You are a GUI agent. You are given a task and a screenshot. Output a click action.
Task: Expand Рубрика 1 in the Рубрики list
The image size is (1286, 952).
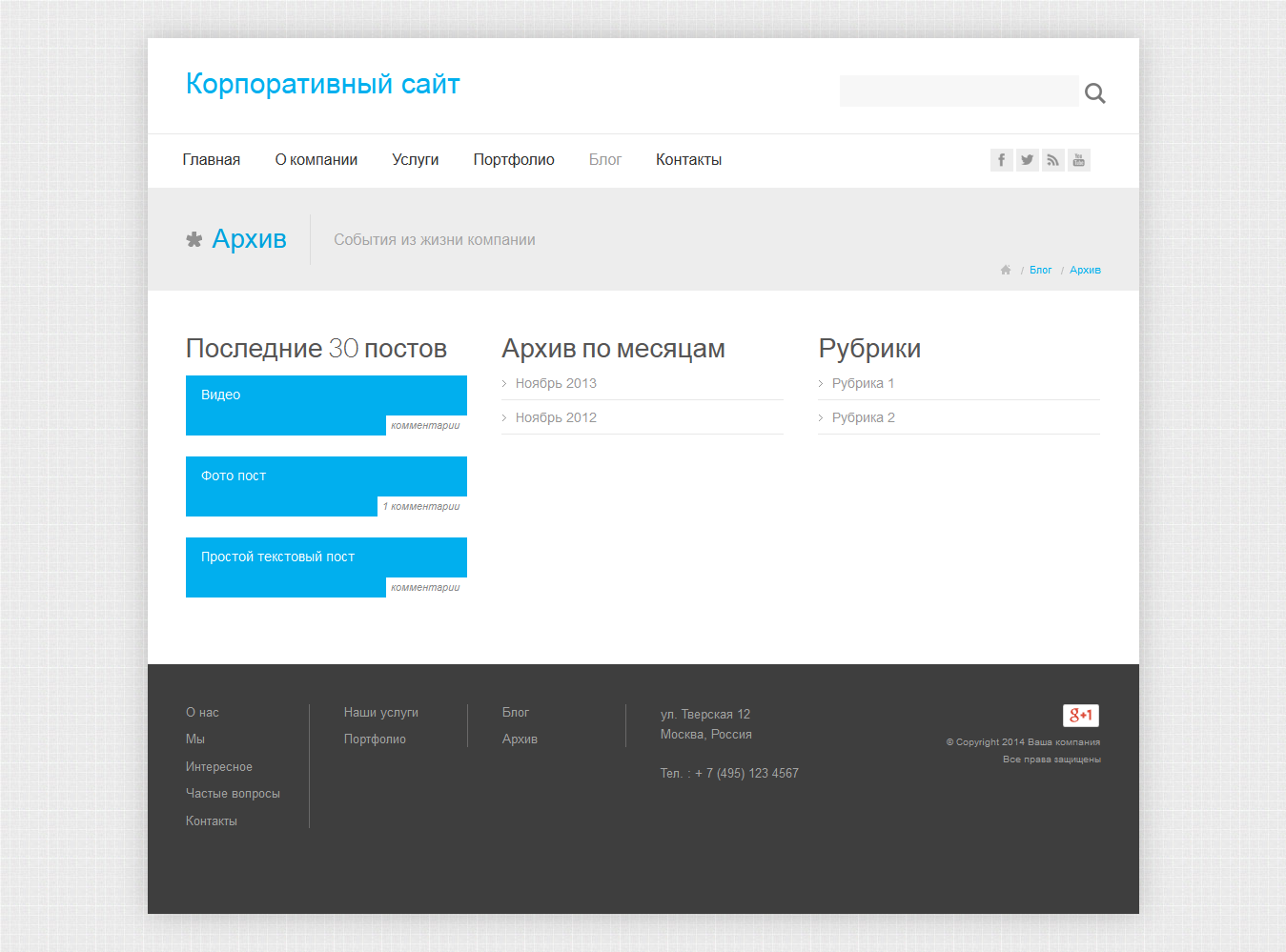pyautogui.click(x=861, y=383)
